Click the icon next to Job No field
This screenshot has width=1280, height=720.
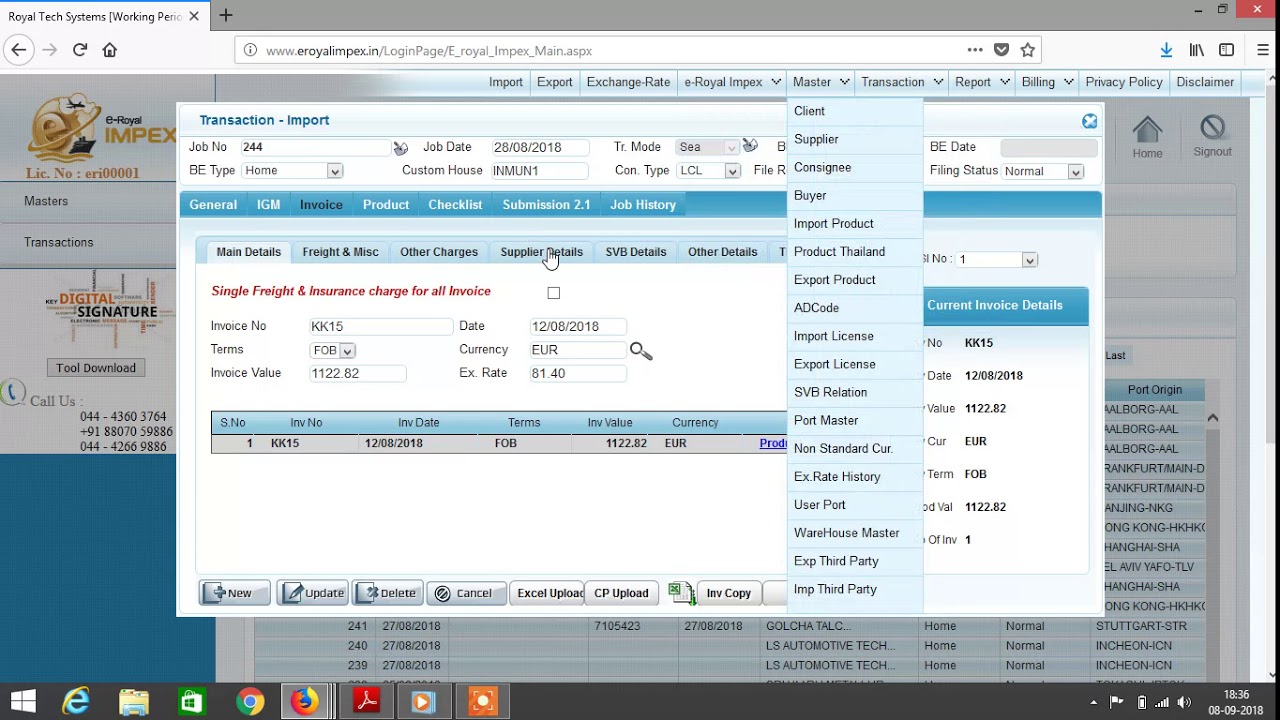(400, 148)
